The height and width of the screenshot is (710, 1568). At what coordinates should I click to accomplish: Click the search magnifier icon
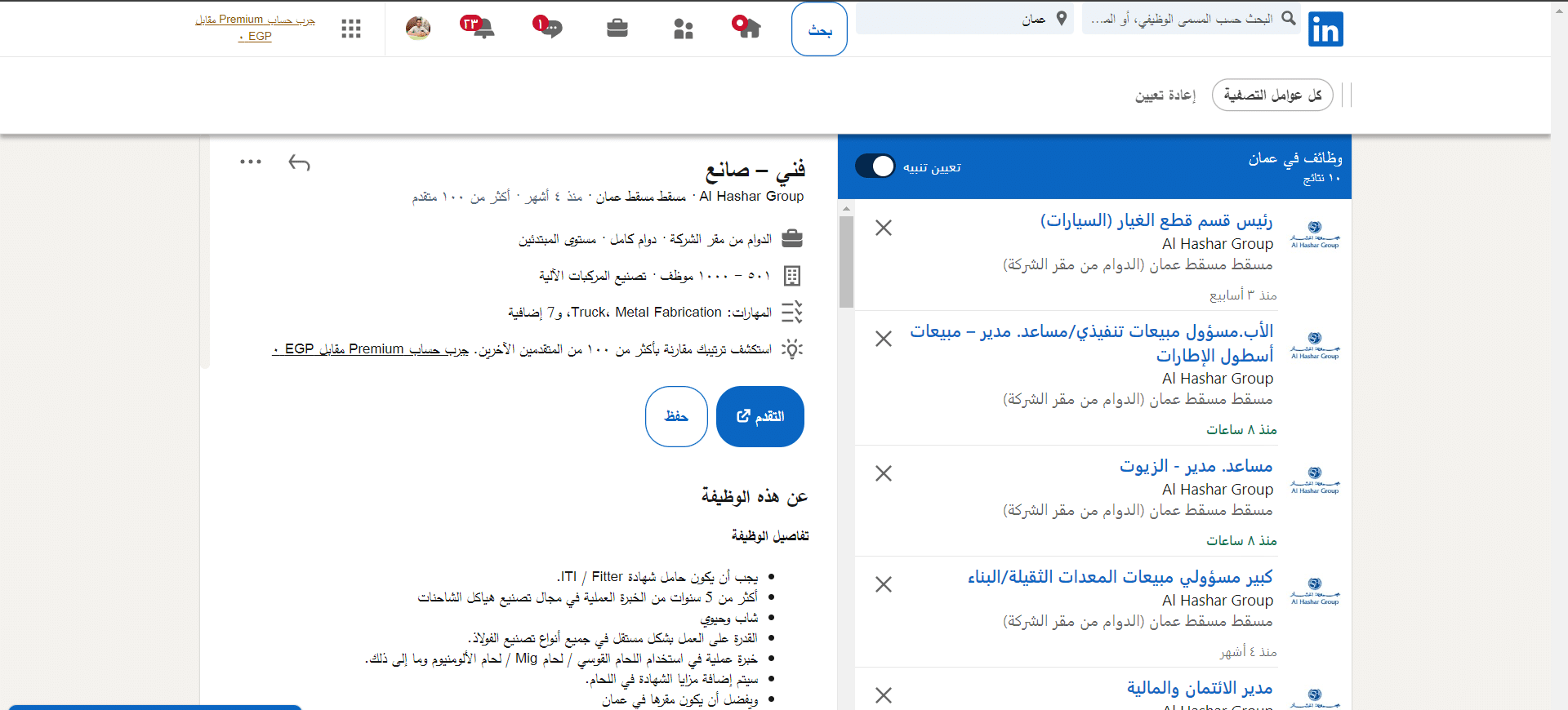pos(1289,18)
